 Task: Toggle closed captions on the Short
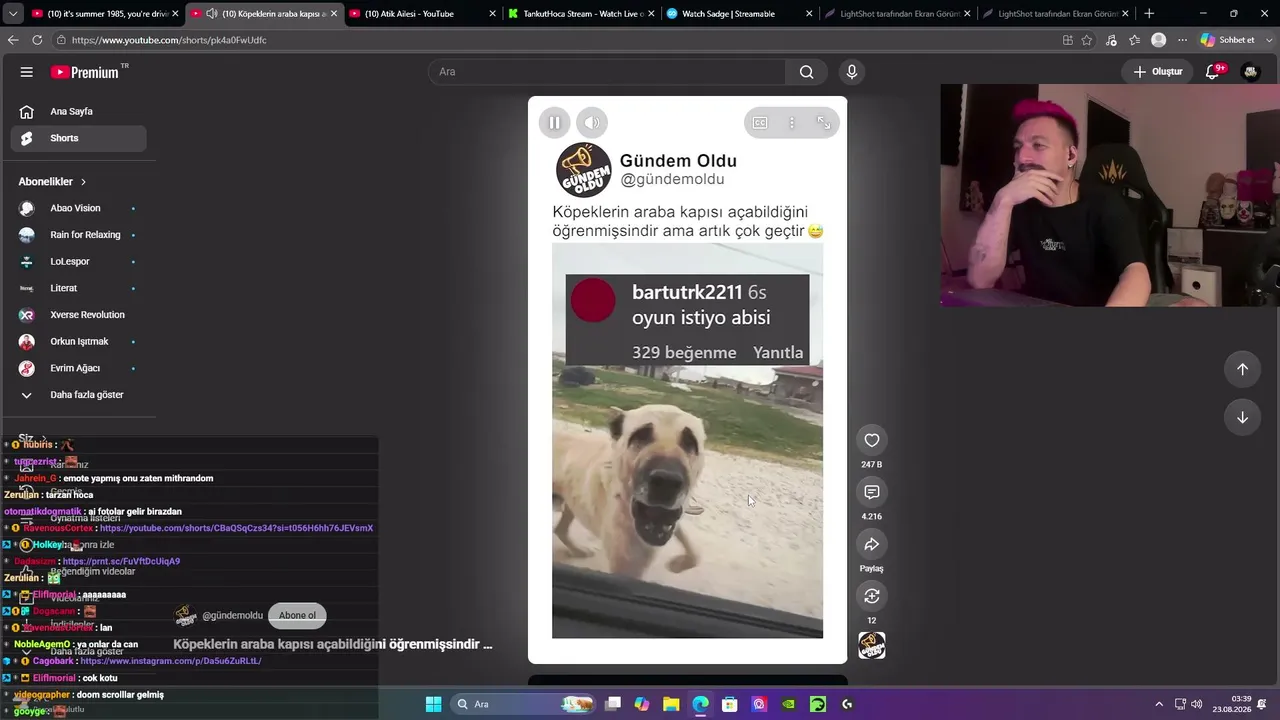[x=760, y=123]
